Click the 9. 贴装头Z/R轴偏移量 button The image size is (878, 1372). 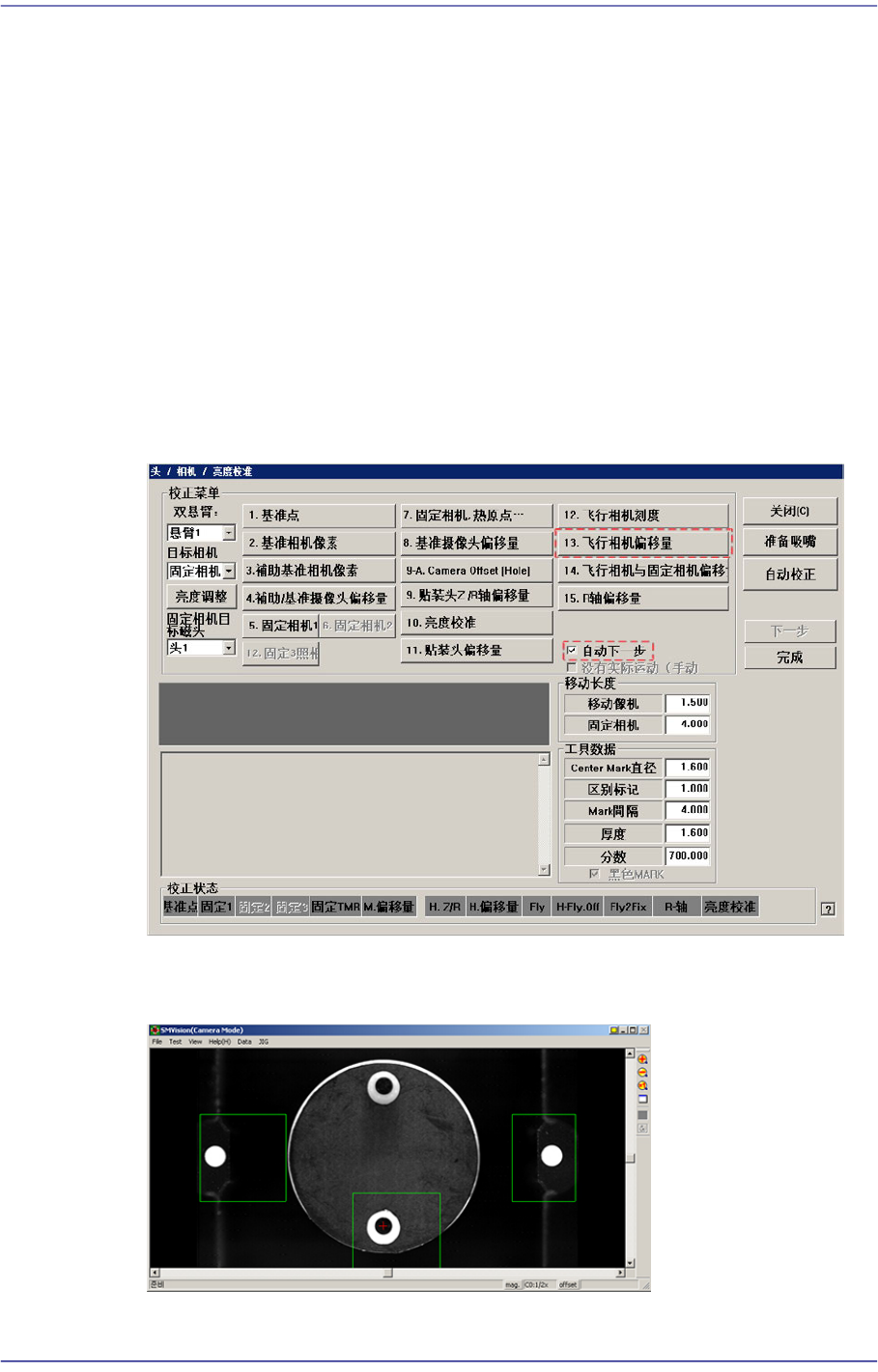pos(476,596)
